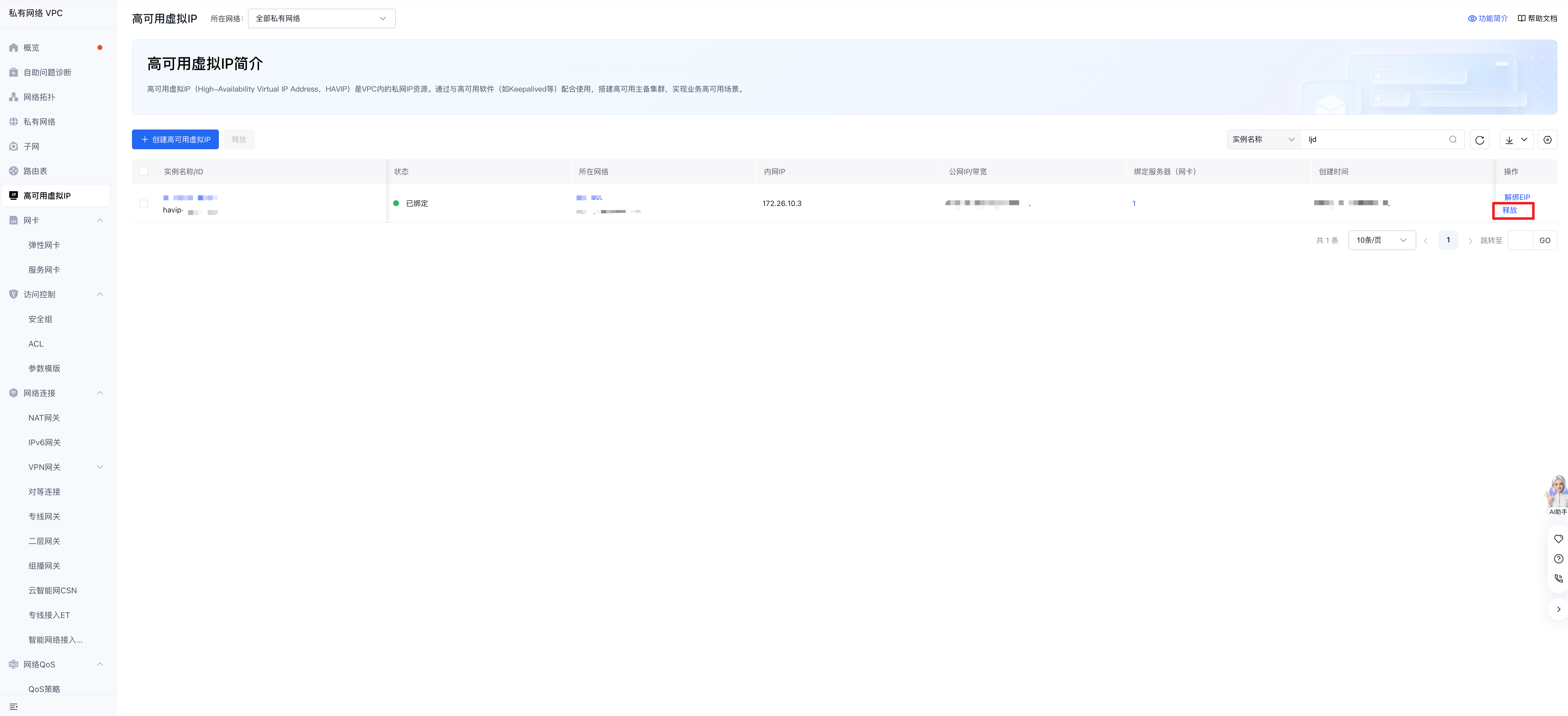Image resolution: width=1568 pixels, height=716 pixels.
Task: Click the GO jump button
Action: click(x=1545, y=241)
